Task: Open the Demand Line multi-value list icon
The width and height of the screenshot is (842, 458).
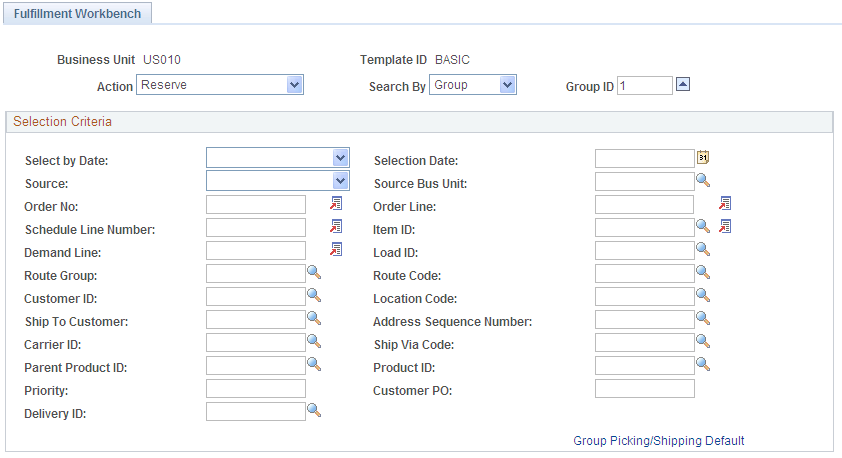Action: [x=336, y=250]
